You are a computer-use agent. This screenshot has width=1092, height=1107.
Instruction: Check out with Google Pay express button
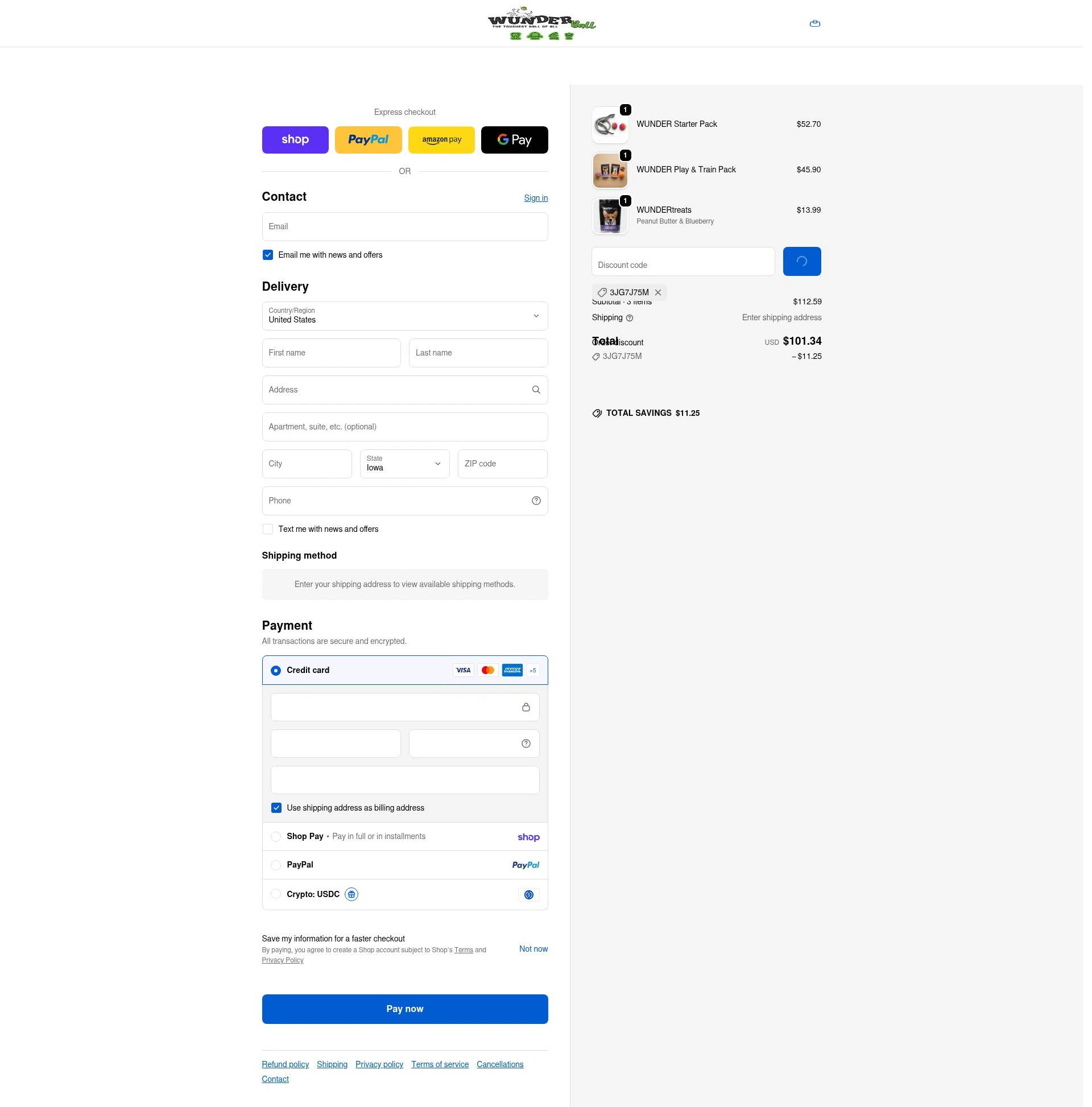pyautogui.click(x=515, y=140)
